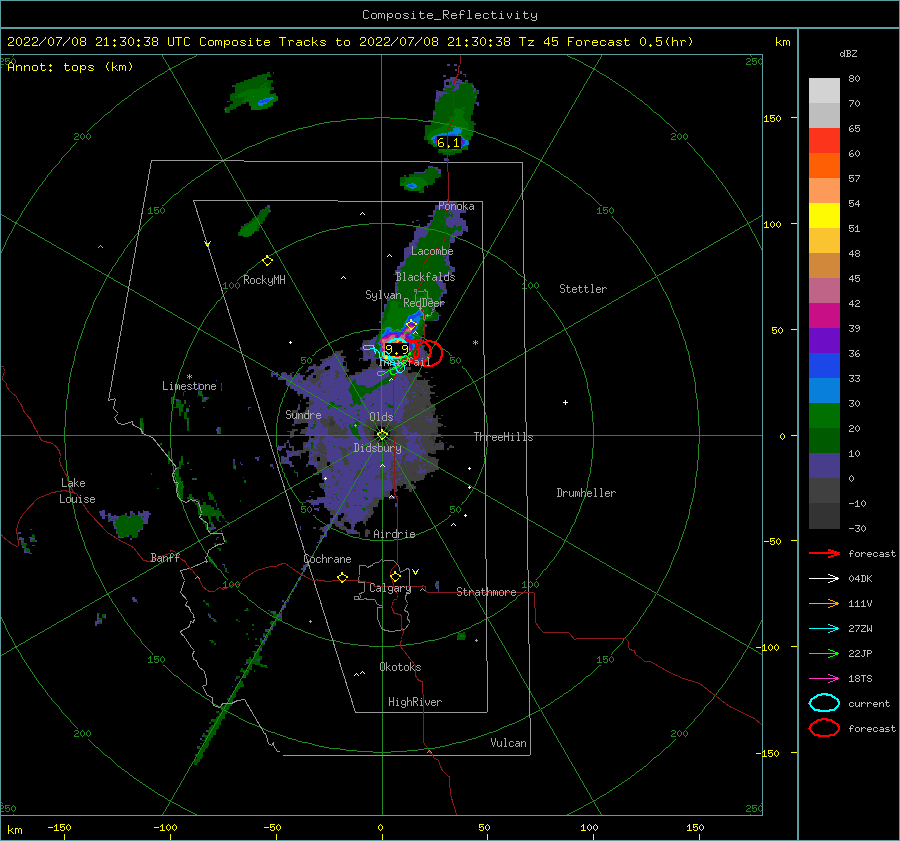The width and height of the screenshot is (900, 841).
Task: Click the Lacombe city label
Action: tap(432, 251)
